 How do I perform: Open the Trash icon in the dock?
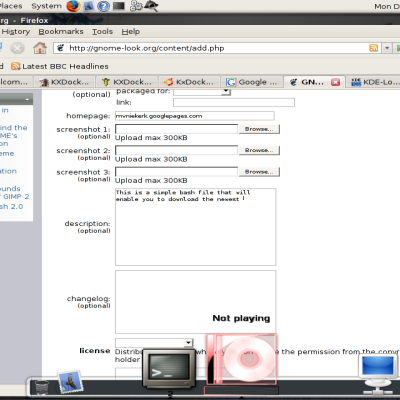coord(42,387)
